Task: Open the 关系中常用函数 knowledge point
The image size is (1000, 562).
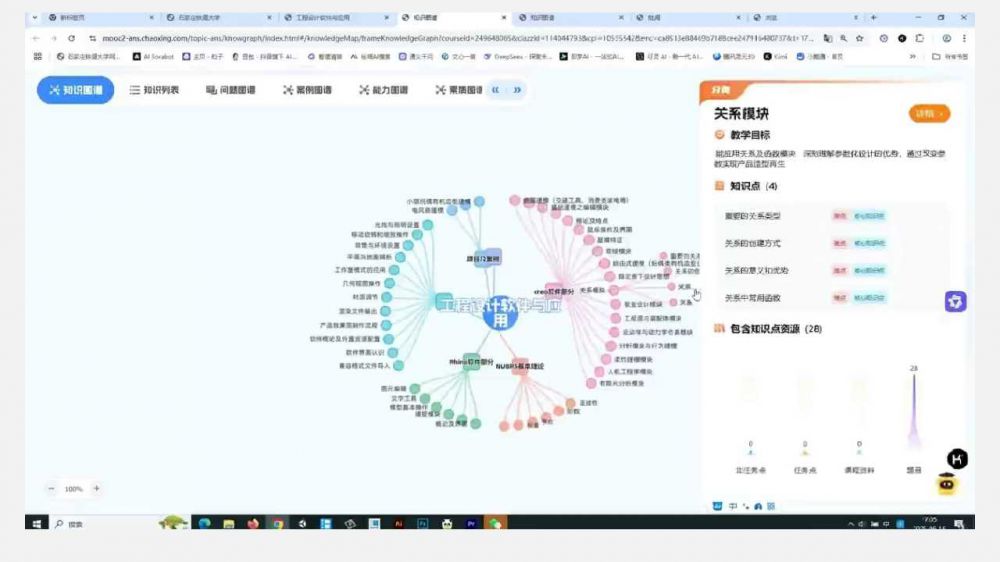Action: click(753, 297)
